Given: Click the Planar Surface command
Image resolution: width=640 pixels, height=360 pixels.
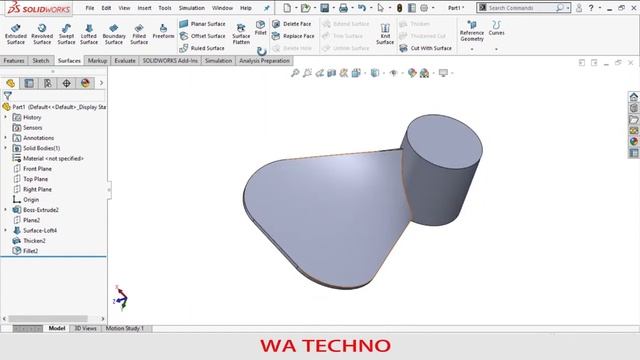Looking at the screenshot, I should (202, 24).
